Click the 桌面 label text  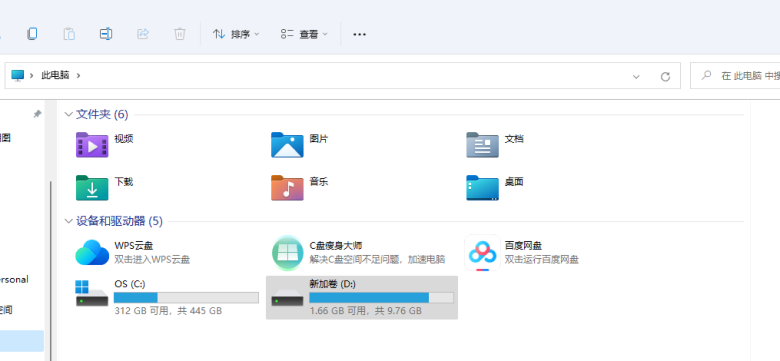[x=514, y=181]
